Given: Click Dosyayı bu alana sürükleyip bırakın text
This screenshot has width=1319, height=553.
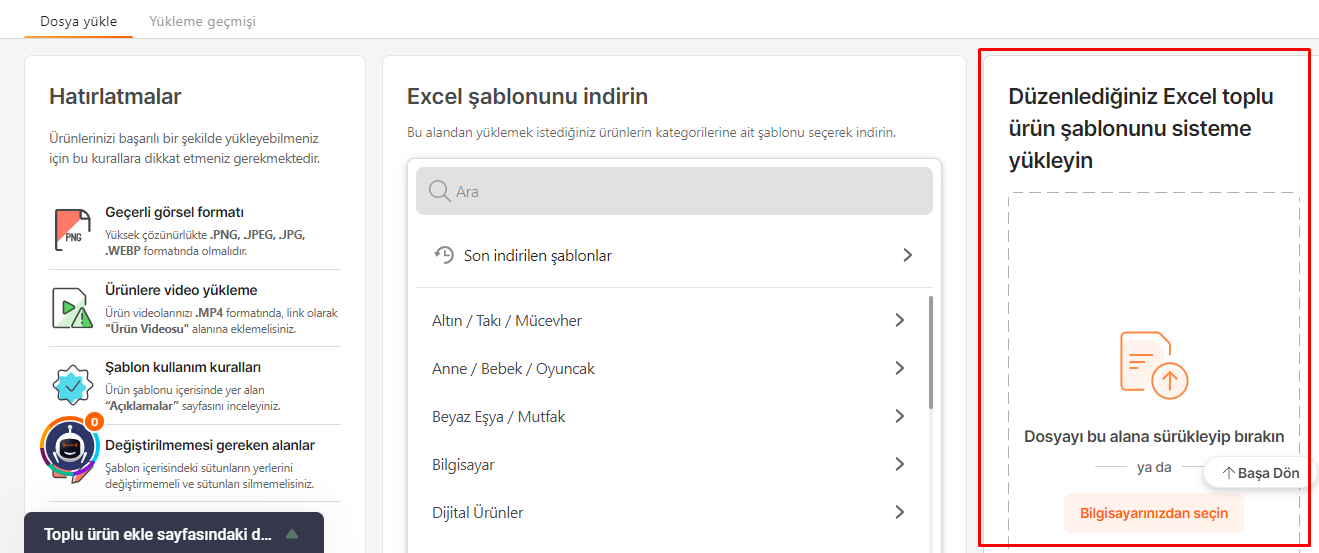Looking at the screenshot, I should tap(1154, 436).
